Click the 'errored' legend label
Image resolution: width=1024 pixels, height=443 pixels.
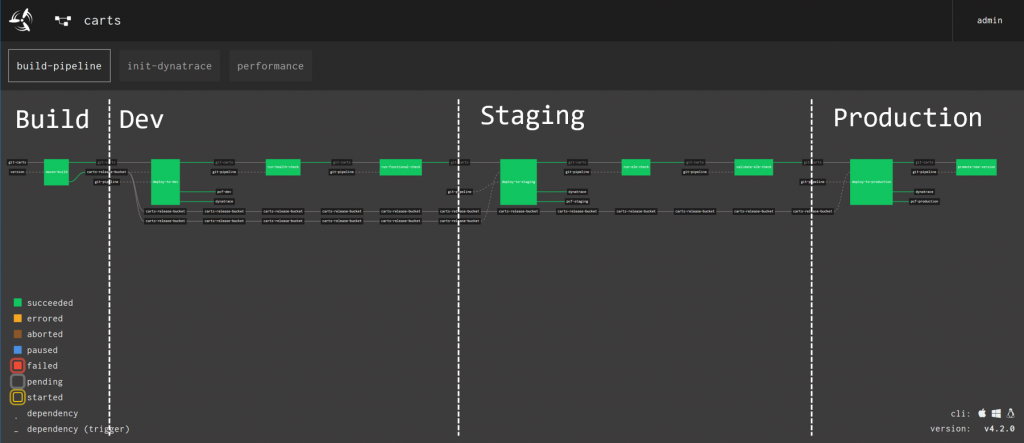(x=45, y=318)
